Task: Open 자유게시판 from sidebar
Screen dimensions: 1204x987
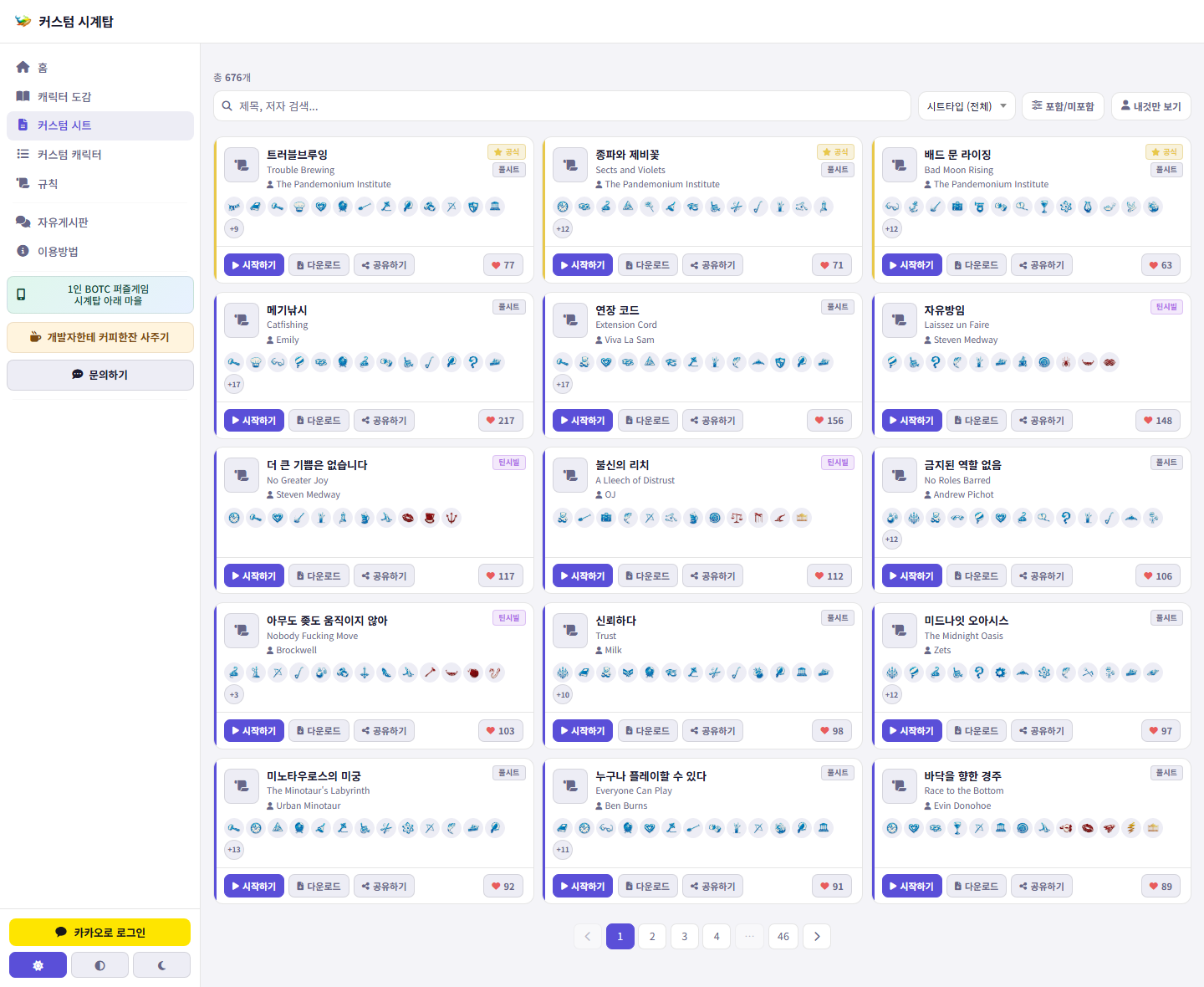Action: (99, 222)
